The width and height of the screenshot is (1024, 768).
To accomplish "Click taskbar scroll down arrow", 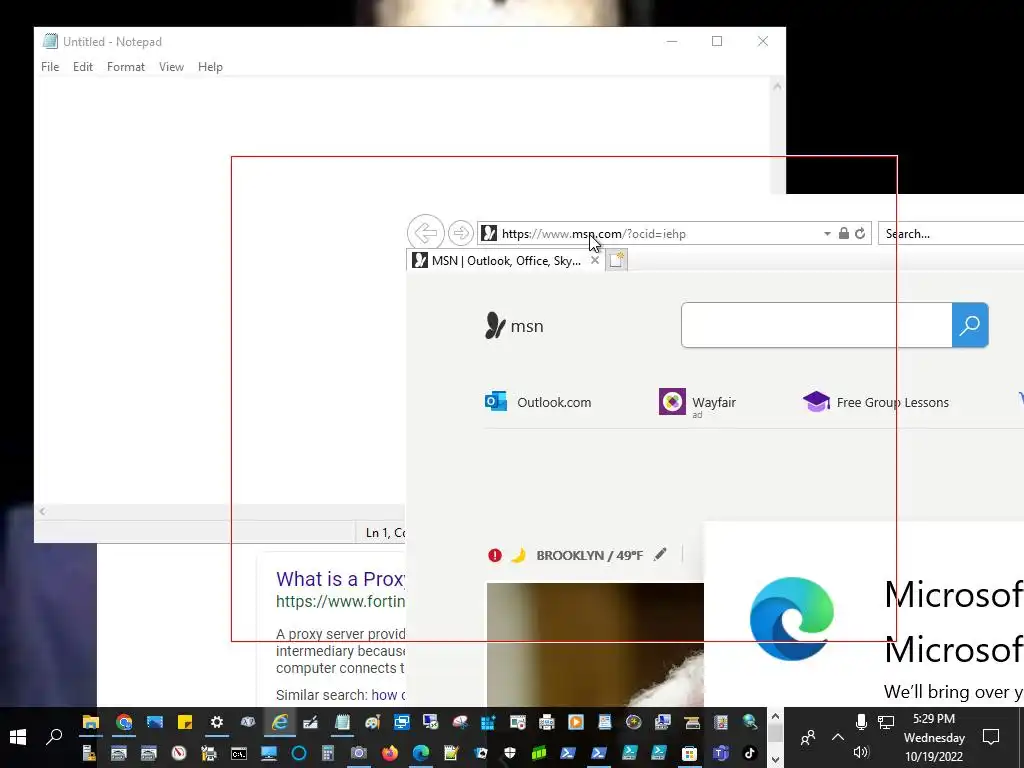I will [x=775, y=760].
